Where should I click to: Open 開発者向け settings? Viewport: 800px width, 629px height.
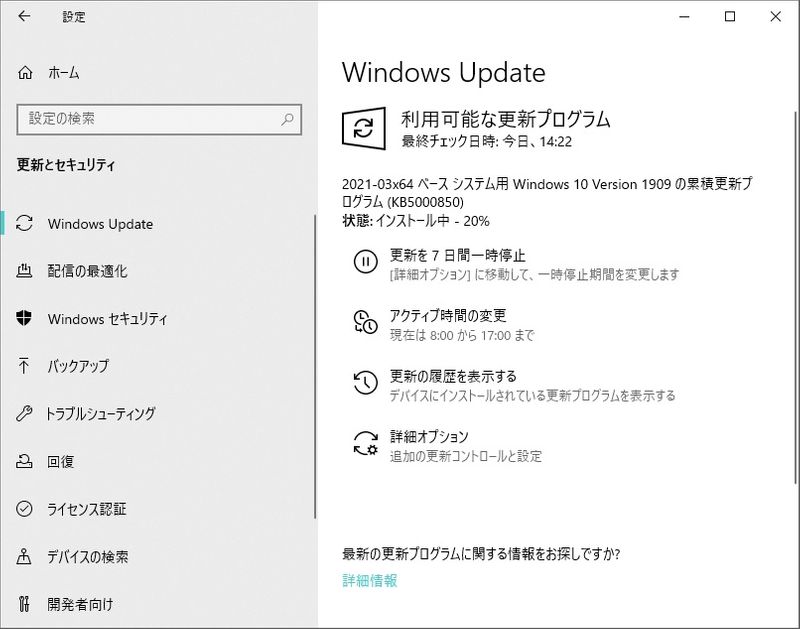click(80, 604)
